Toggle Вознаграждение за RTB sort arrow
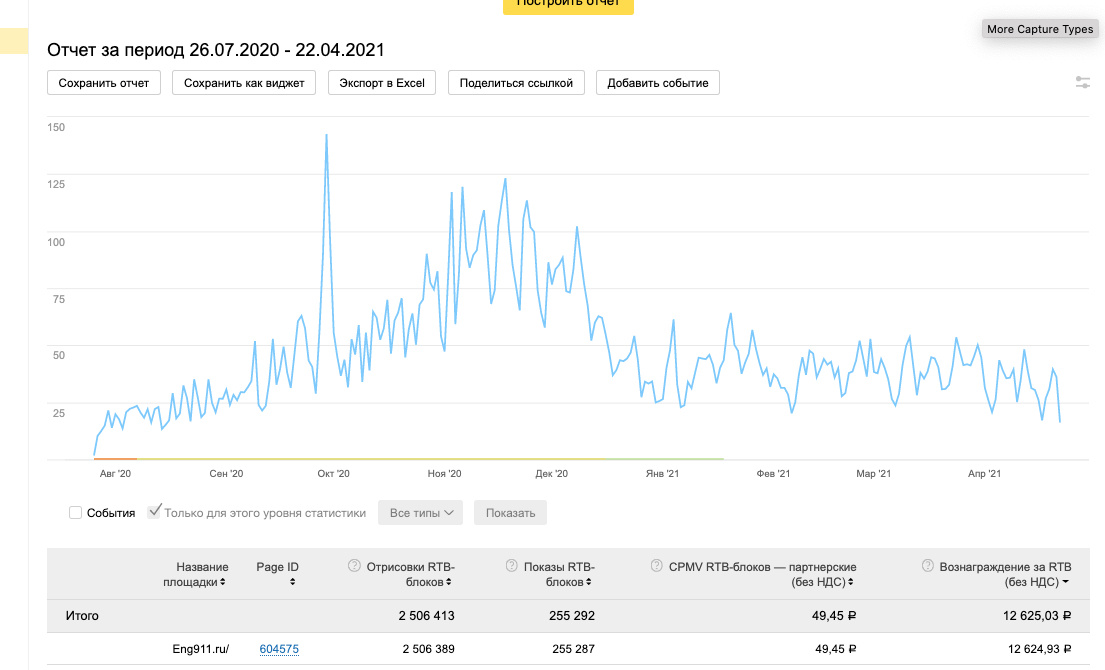The image size is (1105, 670). pyautogui.click(x=1066, y=583)
